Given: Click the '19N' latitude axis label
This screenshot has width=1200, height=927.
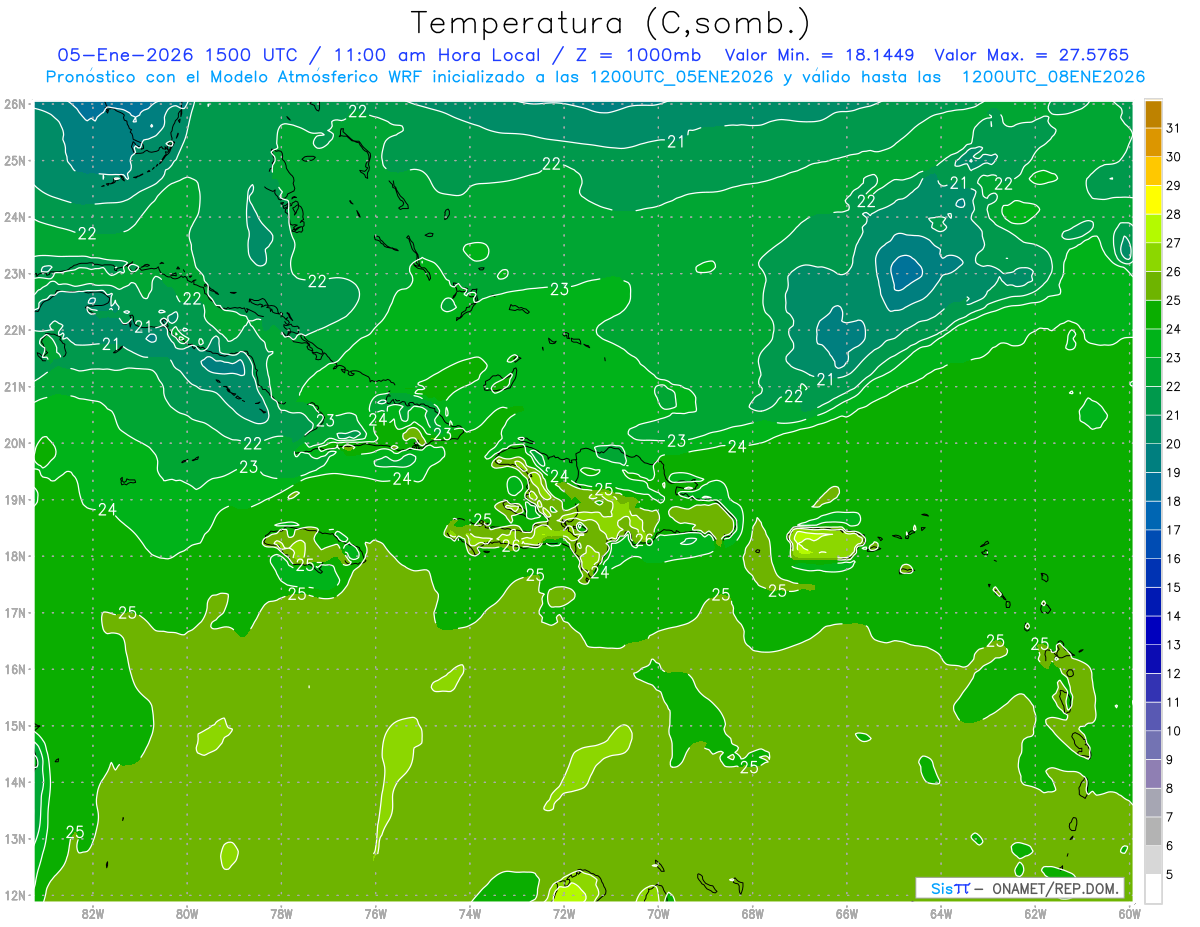Looking at the screenshot, I should click(x=15, y=499).
